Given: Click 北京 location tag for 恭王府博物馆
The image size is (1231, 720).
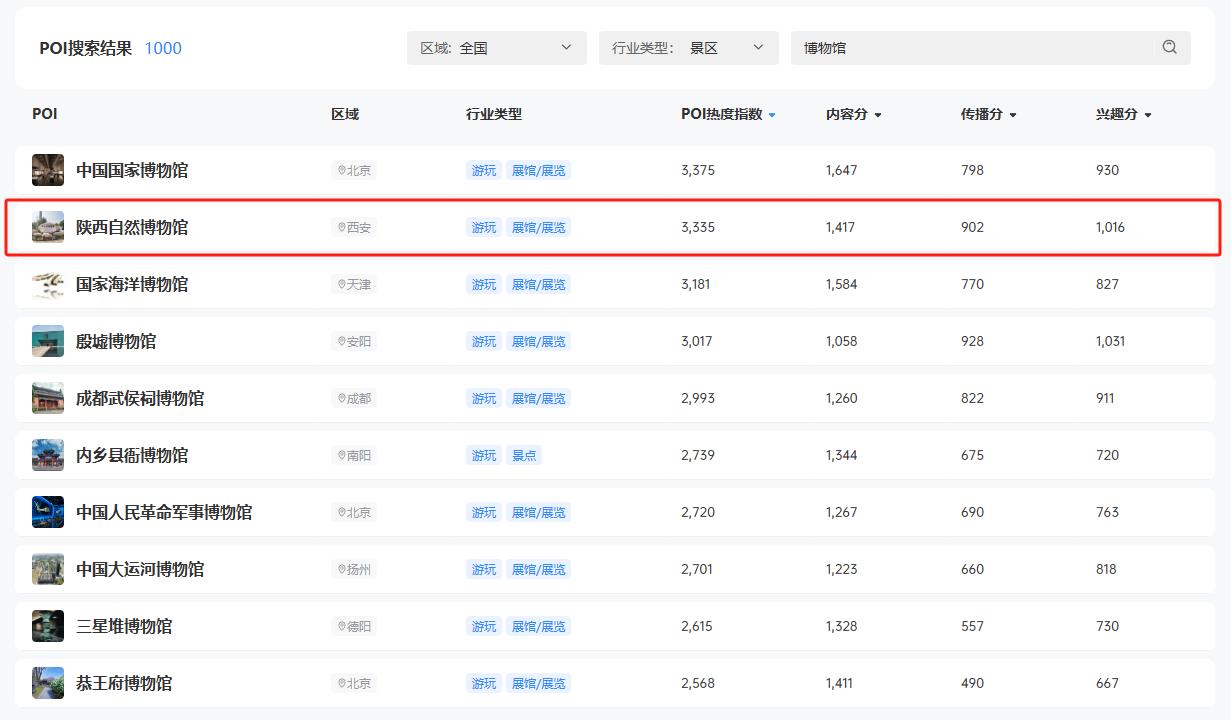Looking at the screenshot, I should (x=354, y=683).
